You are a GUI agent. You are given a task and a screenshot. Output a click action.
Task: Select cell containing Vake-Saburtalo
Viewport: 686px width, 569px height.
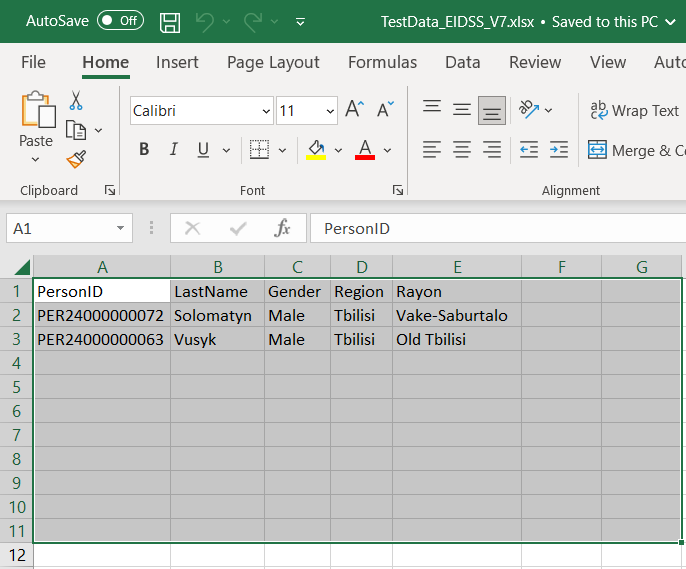click(455, 315)
